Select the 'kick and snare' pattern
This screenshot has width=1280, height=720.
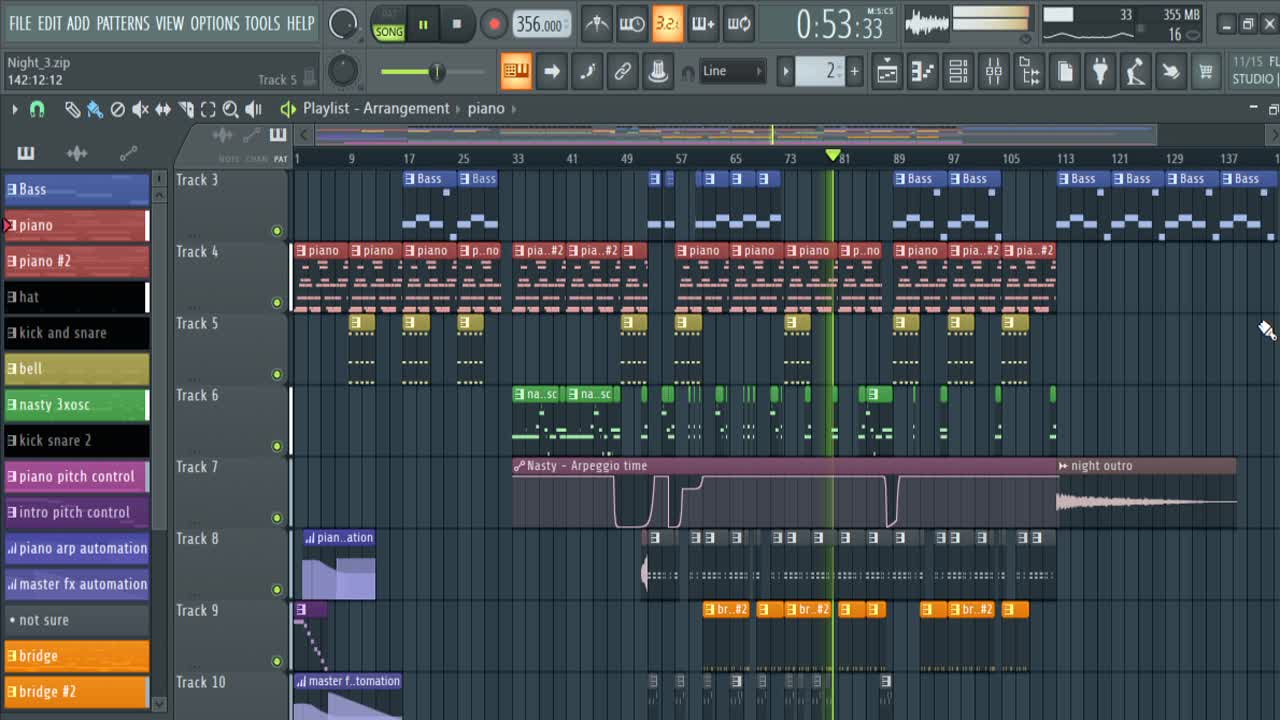point(76,333)
